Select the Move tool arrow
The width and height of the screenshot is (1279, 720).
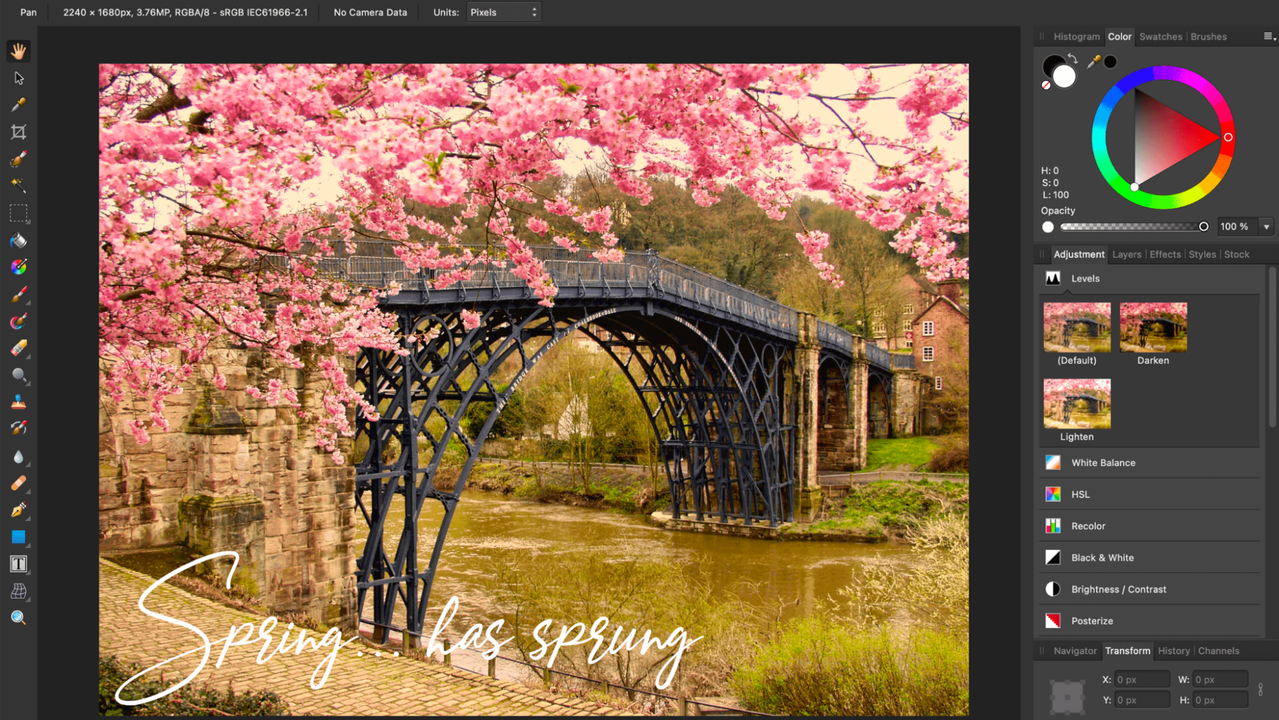18,78
